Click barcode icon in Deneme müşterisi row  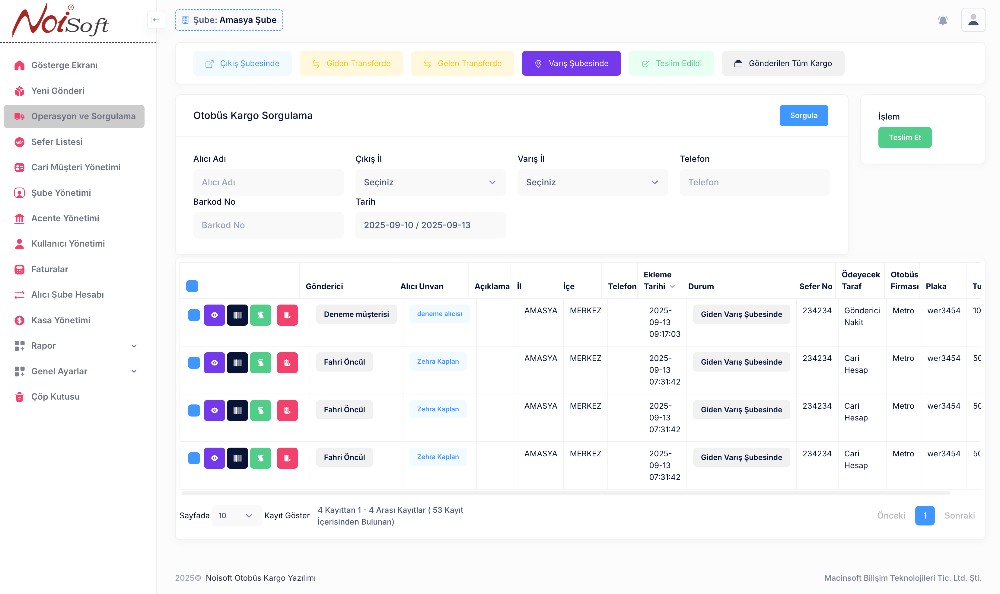point(238,315)
